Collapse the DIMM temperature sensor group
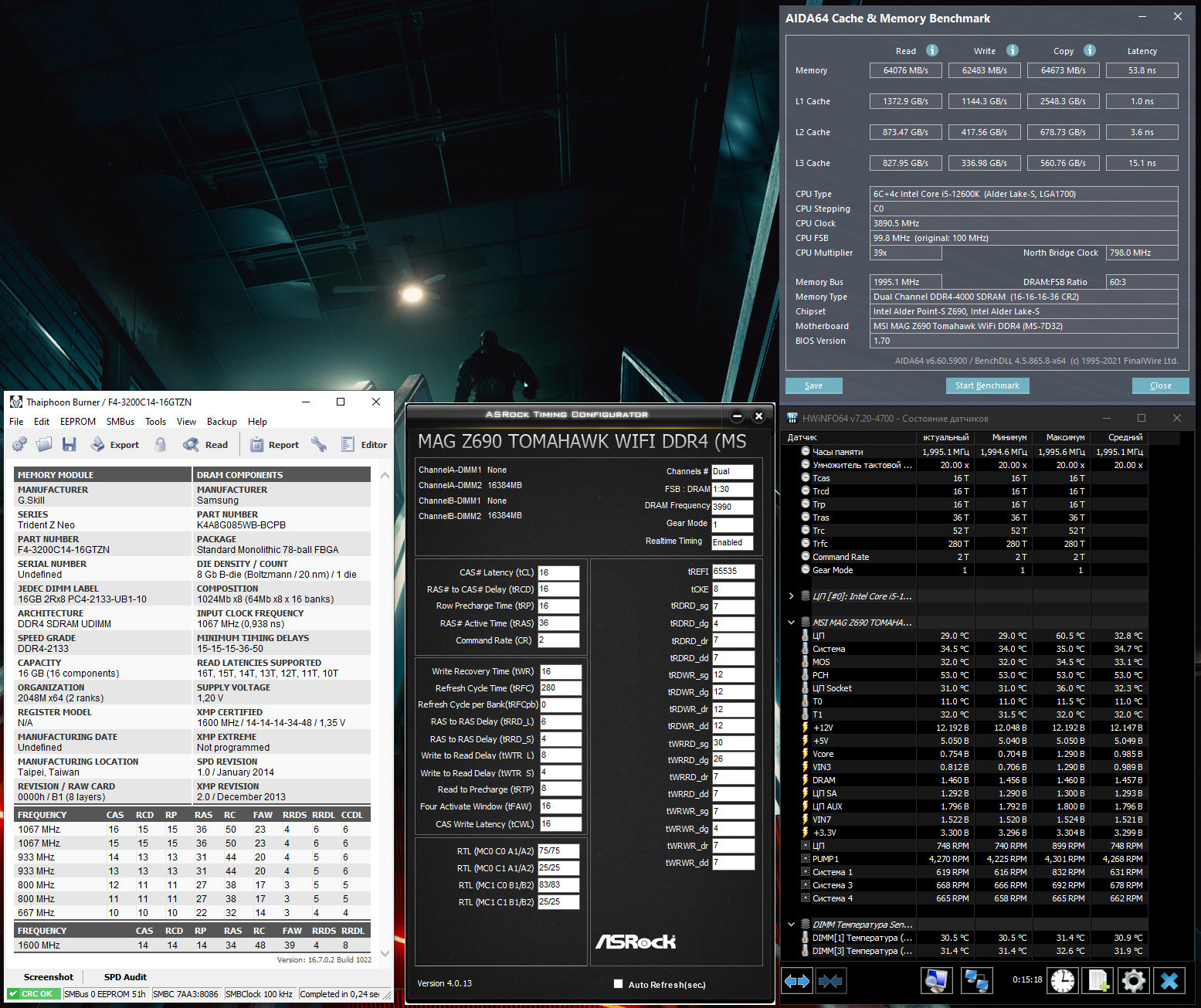Viewport: 1201px width, 1008px height. pos(791,925)
